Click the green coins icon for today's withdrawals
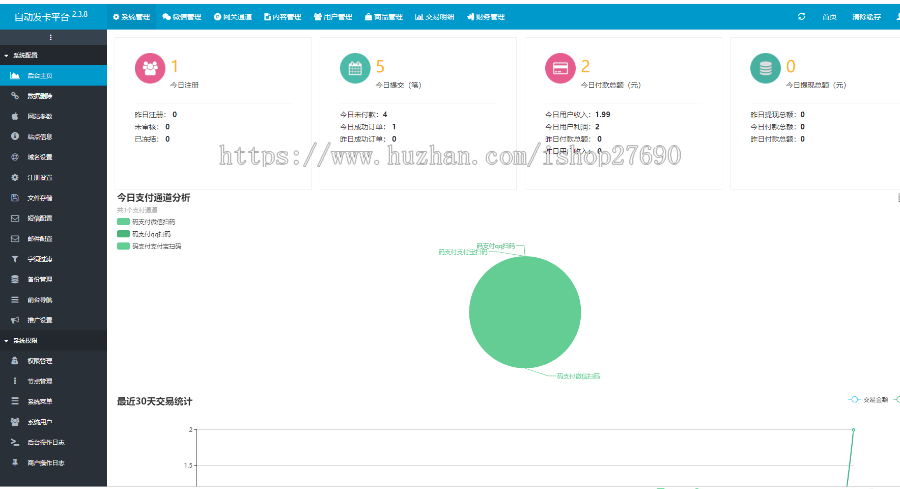The image size is (900, 489). [765, 68]
